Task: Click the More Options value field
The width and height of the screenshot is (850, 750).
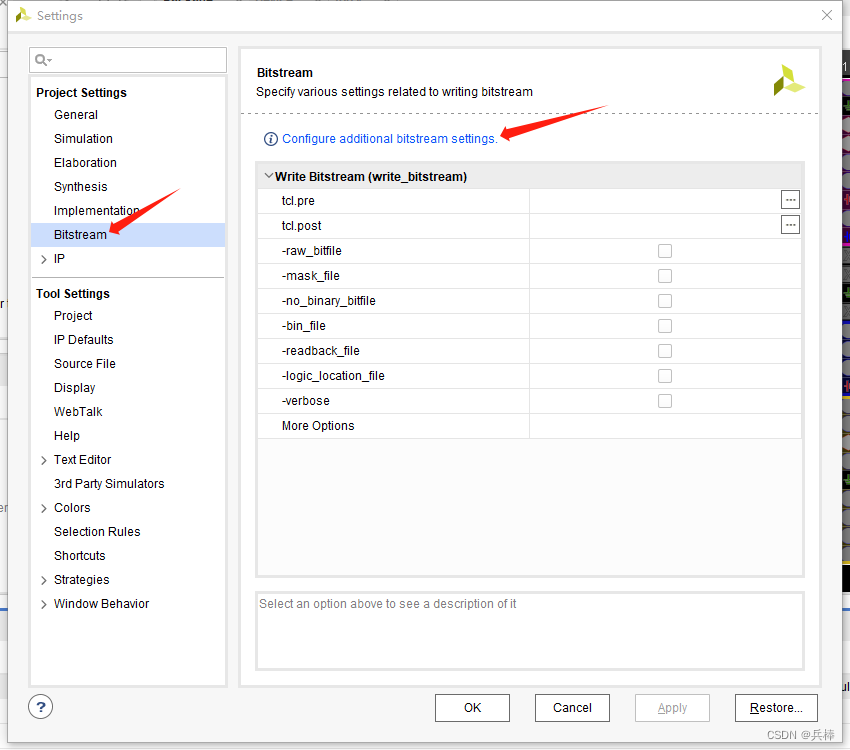Action: click(x=665, y=426)
